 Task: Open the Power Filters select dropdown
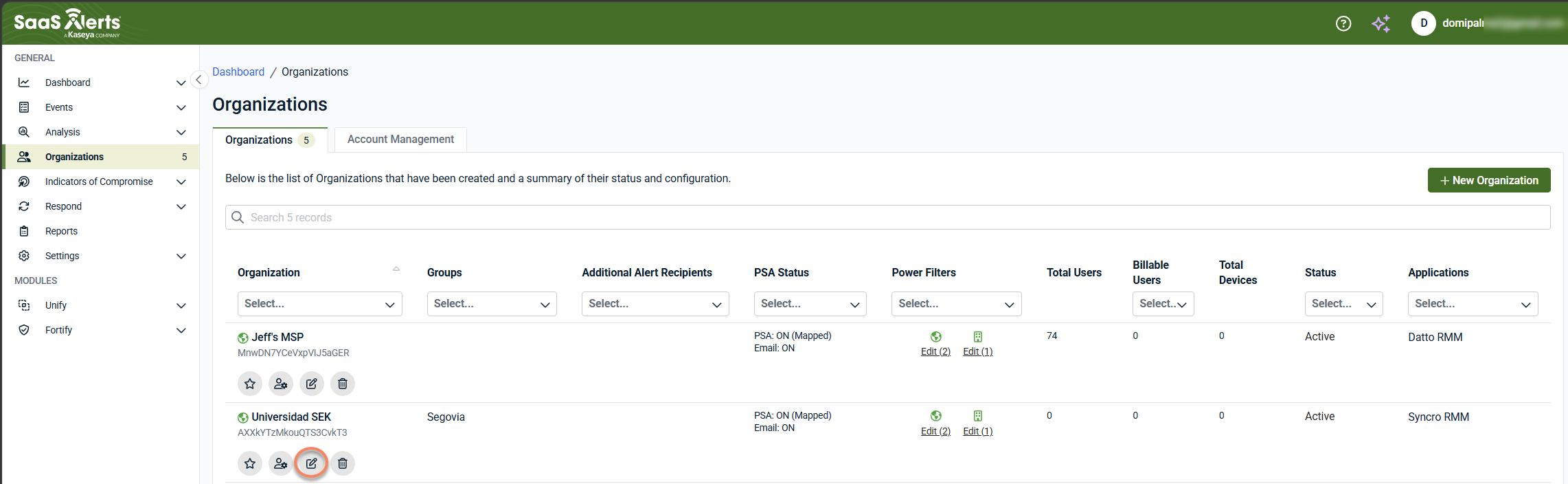[957, 304]
